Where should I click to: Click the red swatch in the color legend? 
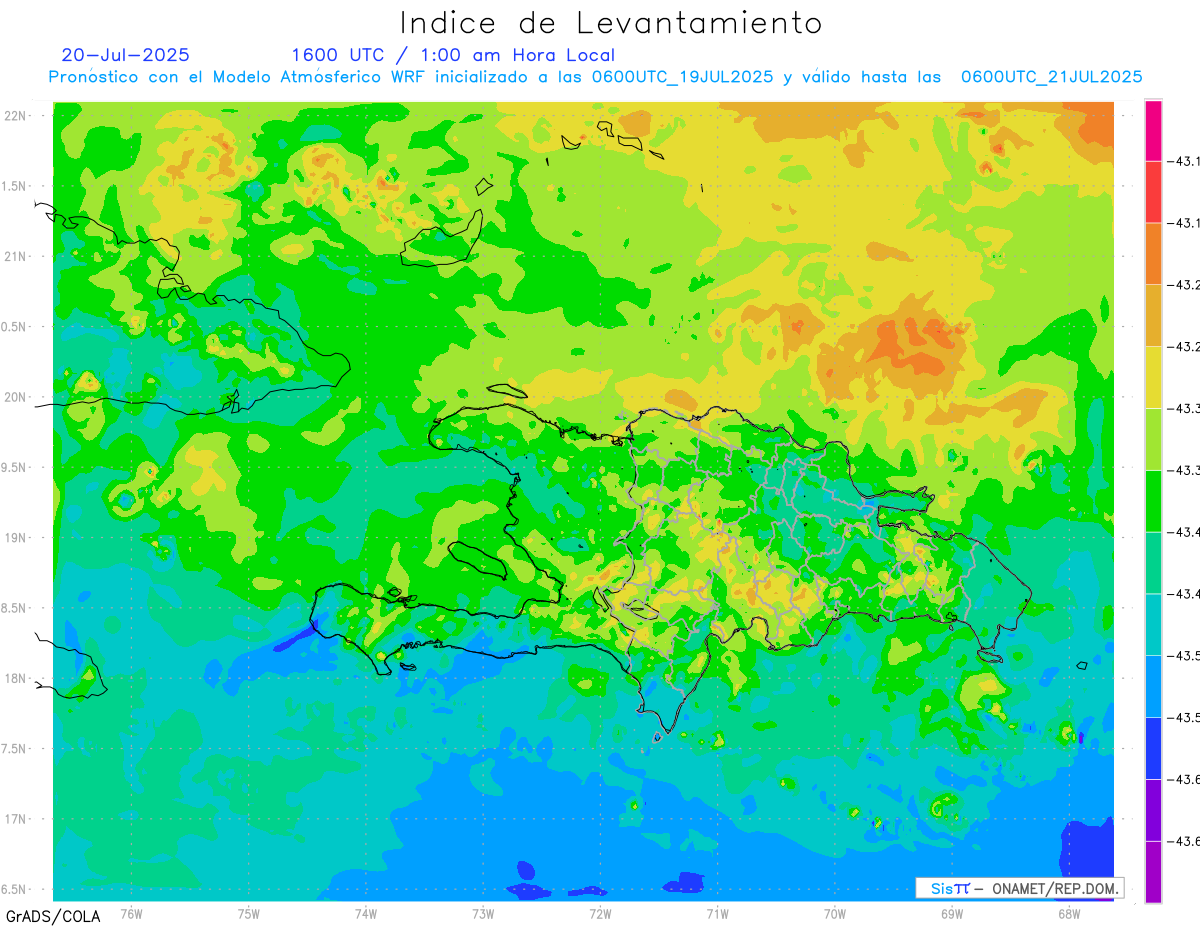point(1153,192)
